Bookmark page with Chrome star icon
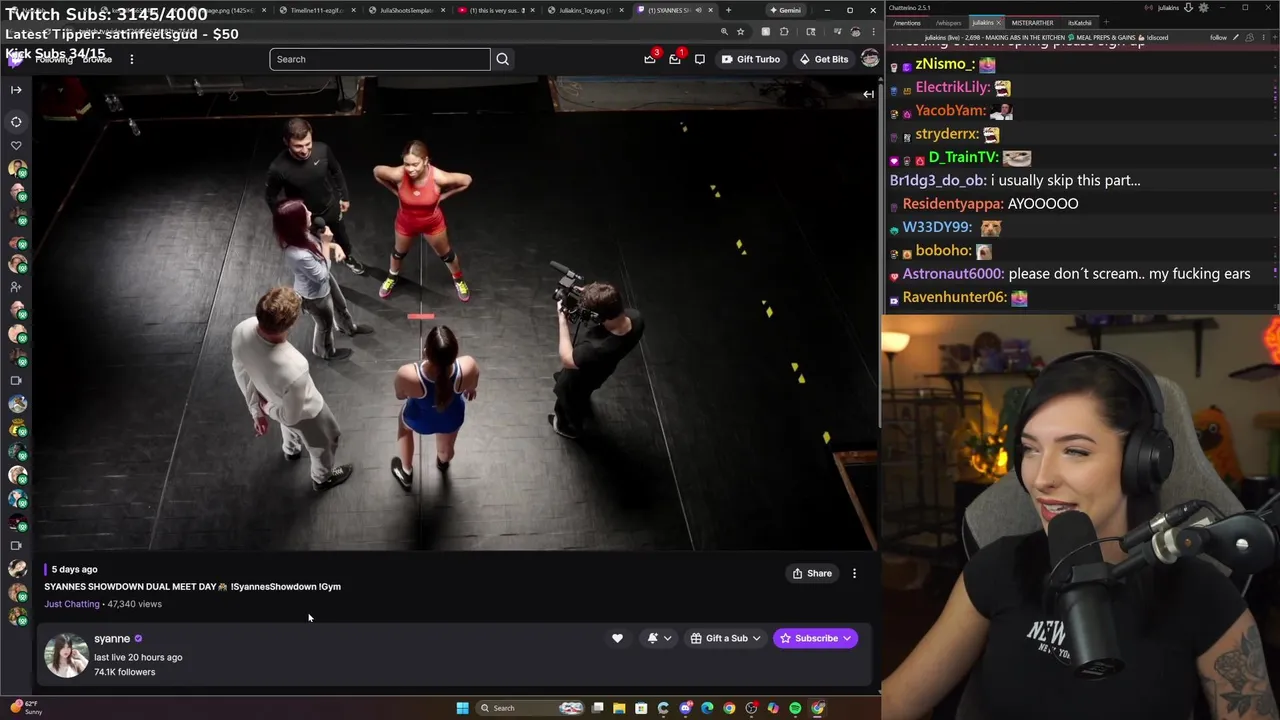 point(740,32)
